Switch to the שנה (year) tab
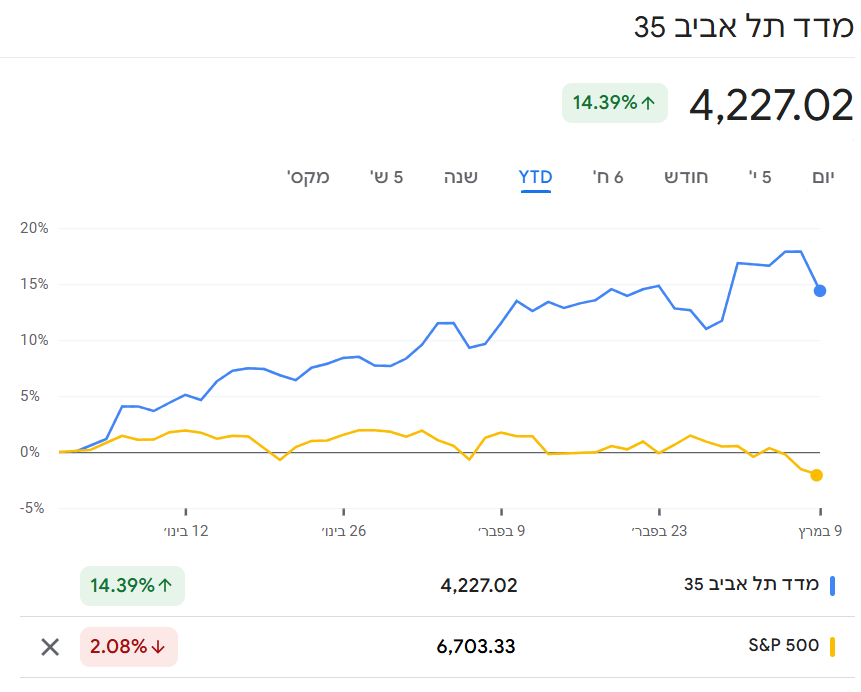This screenshot has width=861, height=692. coord(461,177)
